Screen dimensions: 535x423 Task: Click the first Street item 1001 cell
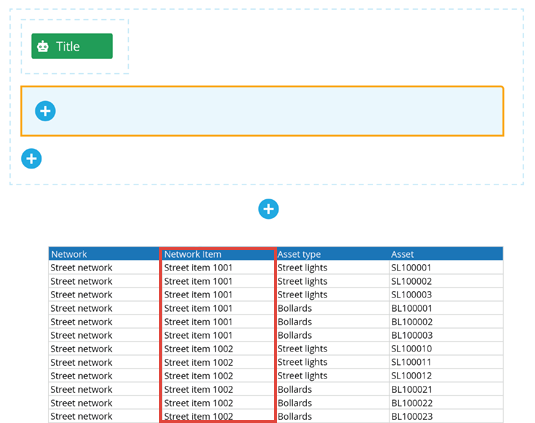(218, 267)
